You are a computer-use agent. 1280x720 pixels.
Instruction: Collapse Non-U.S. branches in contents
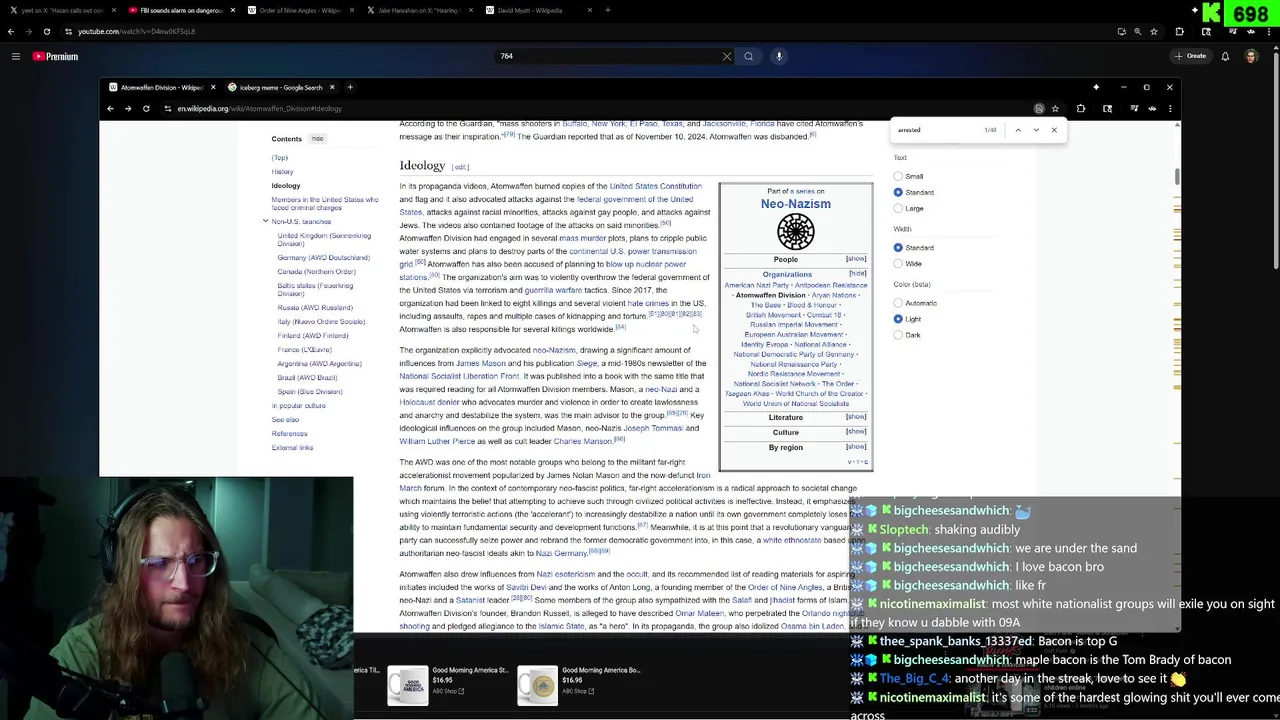(x=266, y=221)
